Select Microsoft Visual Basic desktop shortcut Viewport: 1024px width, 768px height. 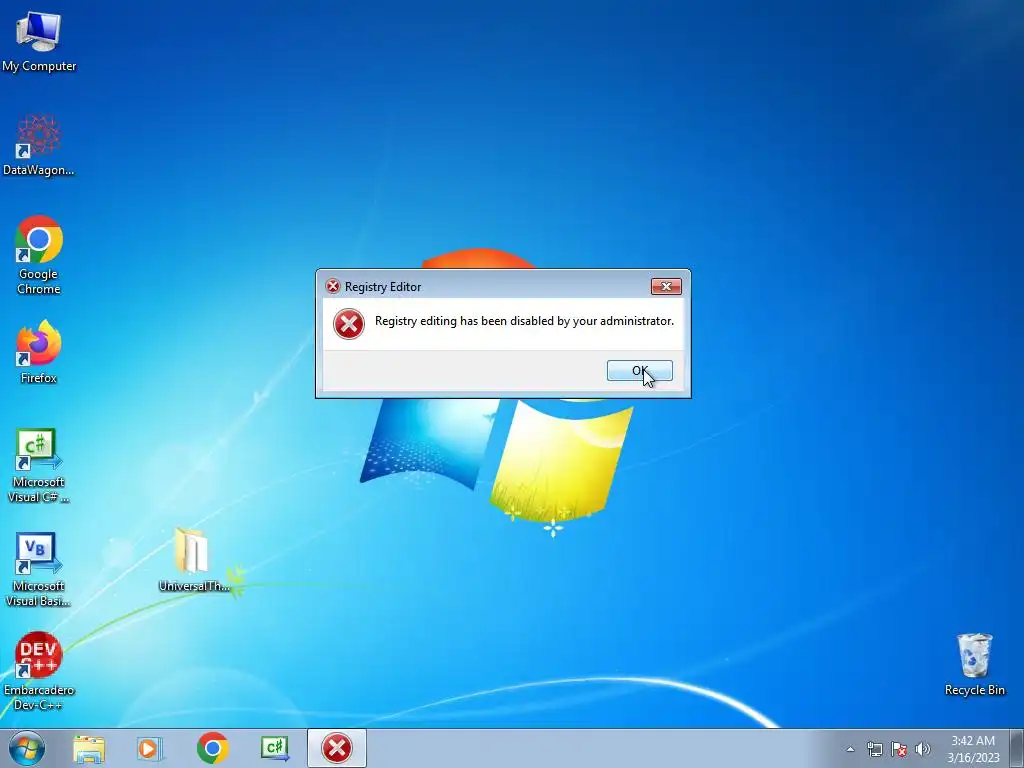[39, 569]
